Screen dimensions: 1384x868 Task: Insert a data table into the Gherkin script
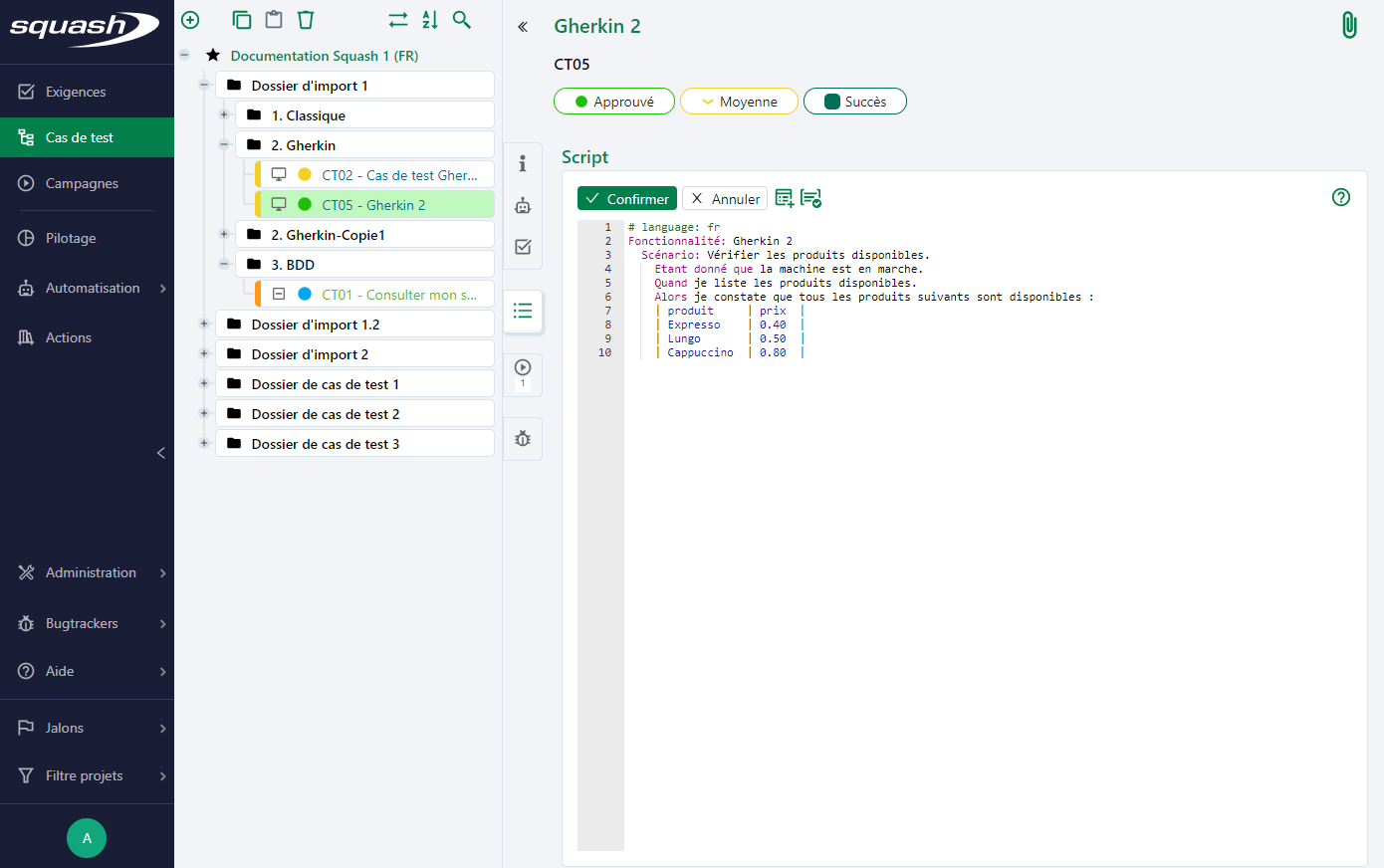tap(787, 198)
